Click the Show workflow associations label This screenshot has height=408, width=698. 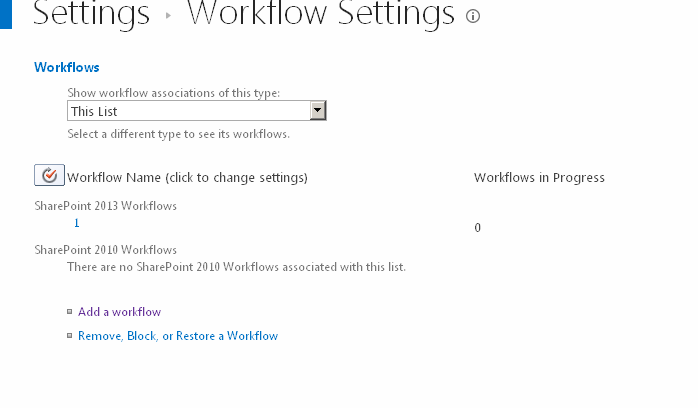coord(174,93)
